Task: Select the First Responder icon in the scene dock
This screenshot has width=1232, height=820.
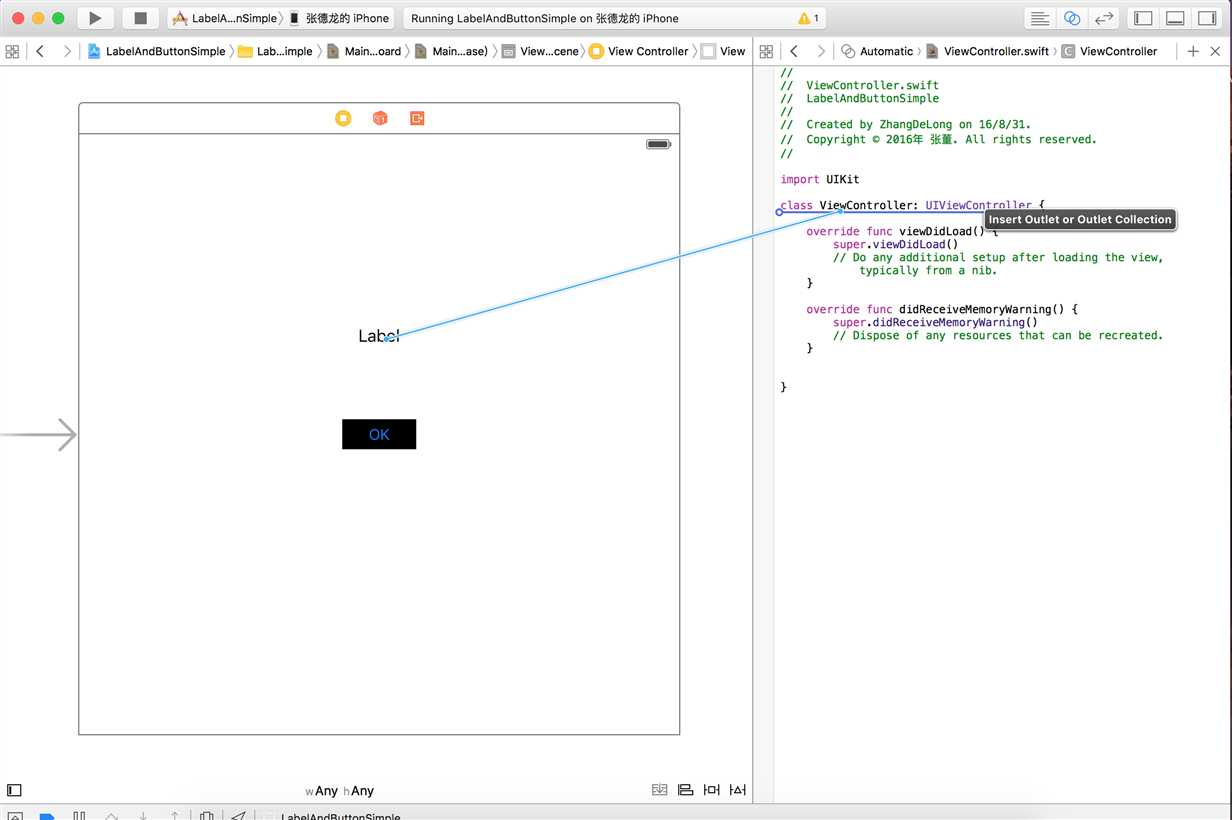Action: pyautogui.click(x=380, y=118)
